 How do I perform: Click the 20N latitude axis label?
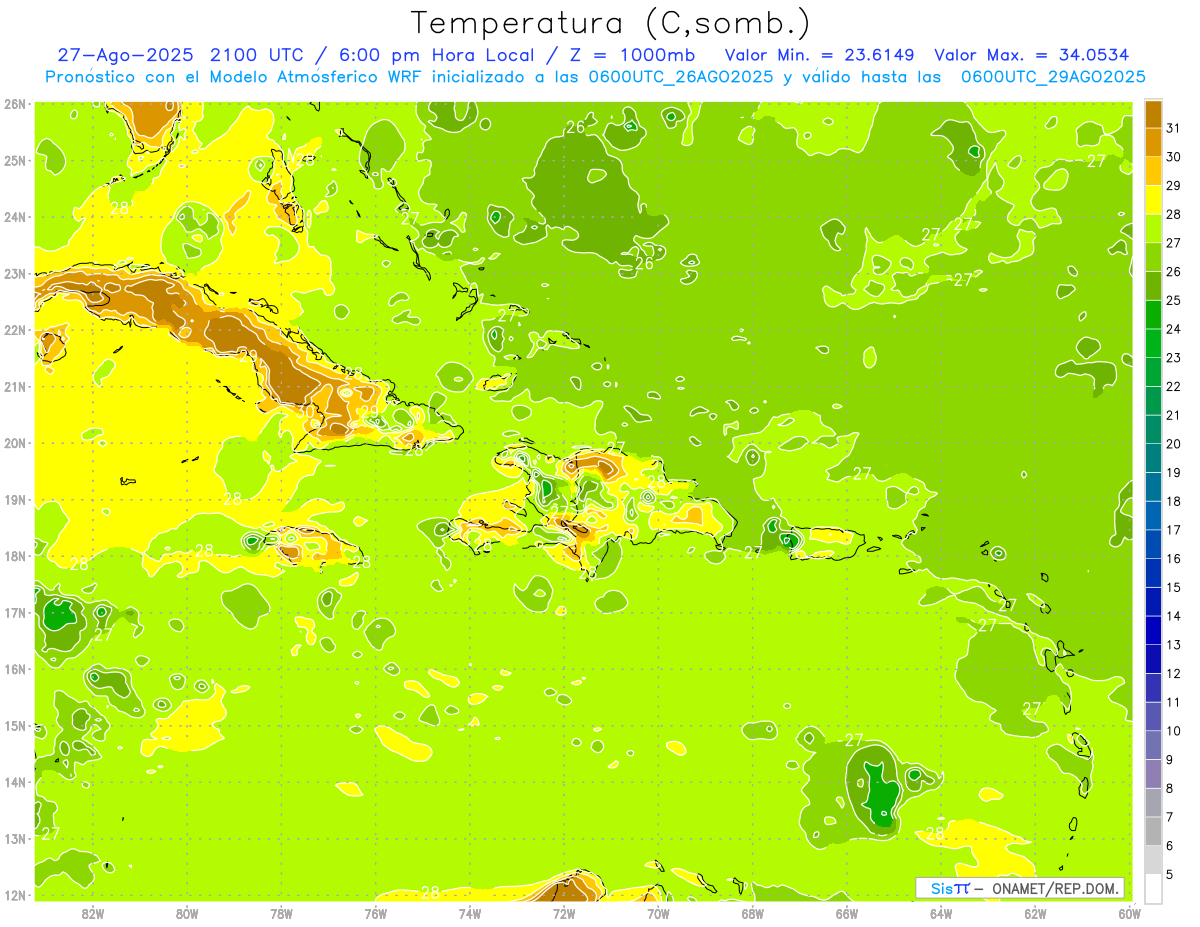15,443
